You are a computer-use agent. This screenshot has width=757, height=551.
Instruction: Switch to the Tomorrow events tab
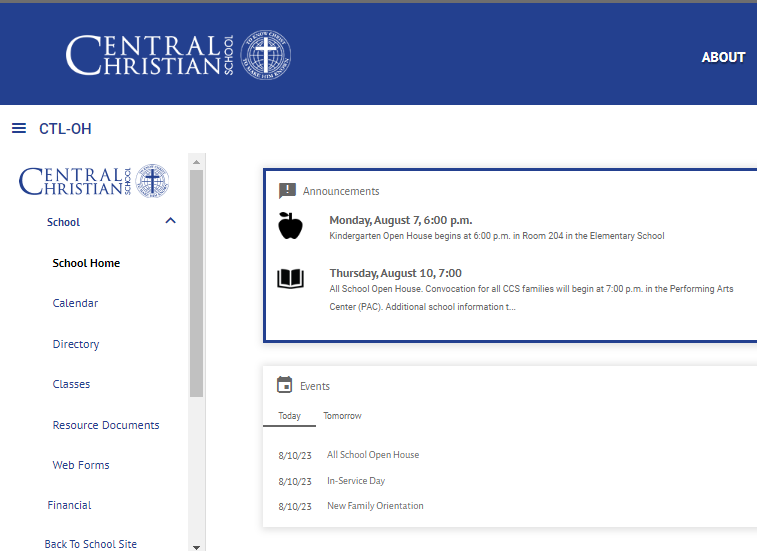(x=342, y=416)
